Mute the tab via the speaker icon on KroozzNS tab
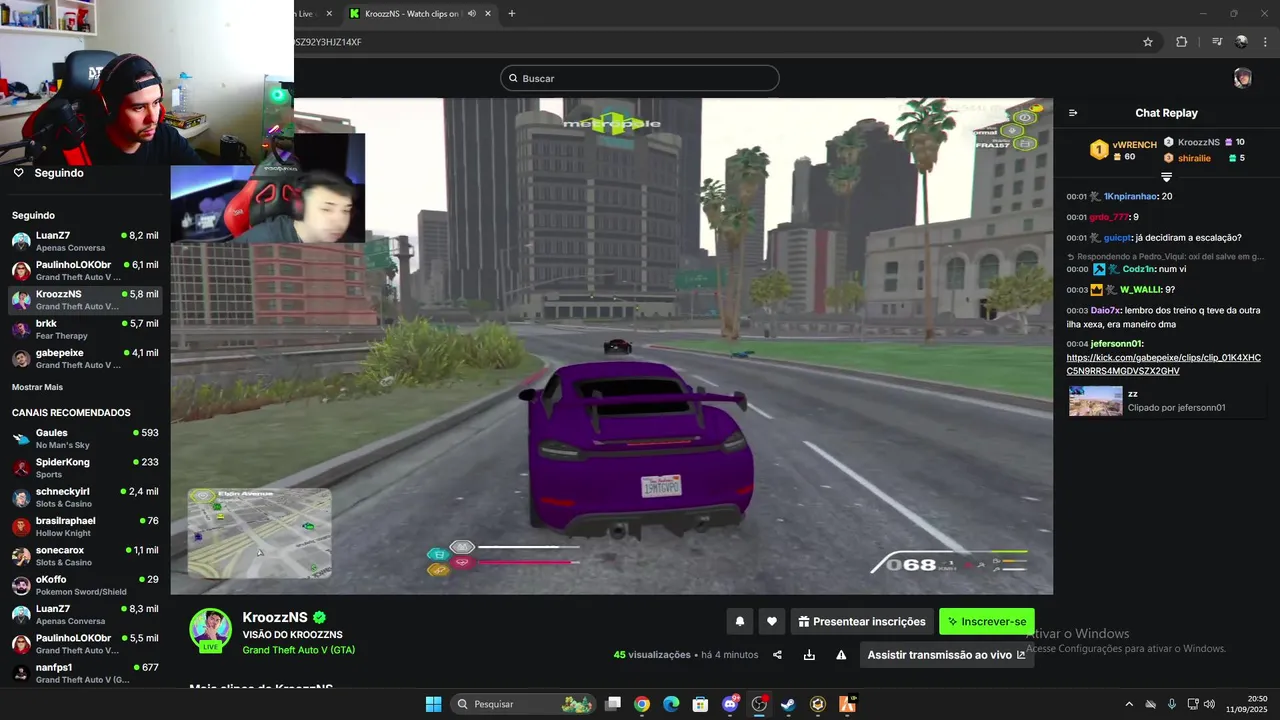This screenshot has height=720, width=1280. (x=471, y=13)
